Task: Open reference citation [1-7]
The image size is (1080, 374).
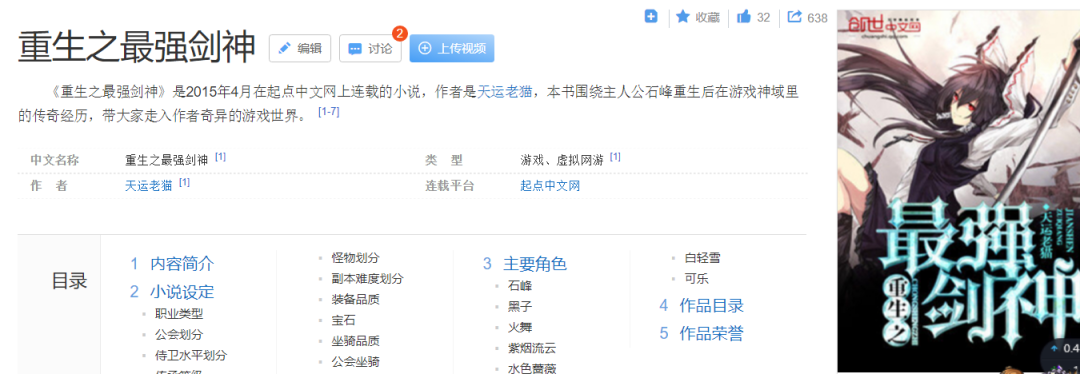Action: pyautogui.click(x=329, y=112)
